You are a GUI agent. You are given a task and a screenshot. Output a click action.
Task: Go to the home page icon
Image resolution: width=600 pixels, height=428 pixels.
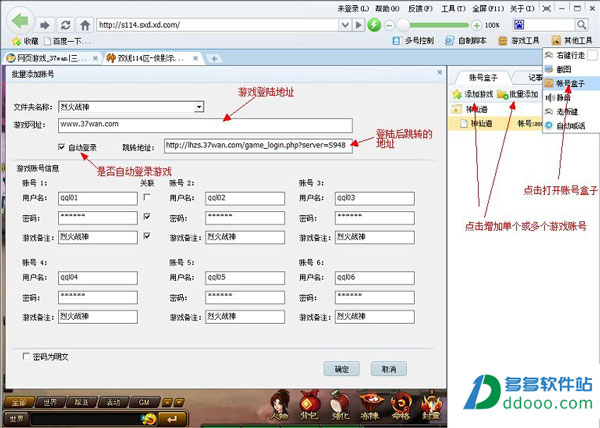click(x=85, y=25)
